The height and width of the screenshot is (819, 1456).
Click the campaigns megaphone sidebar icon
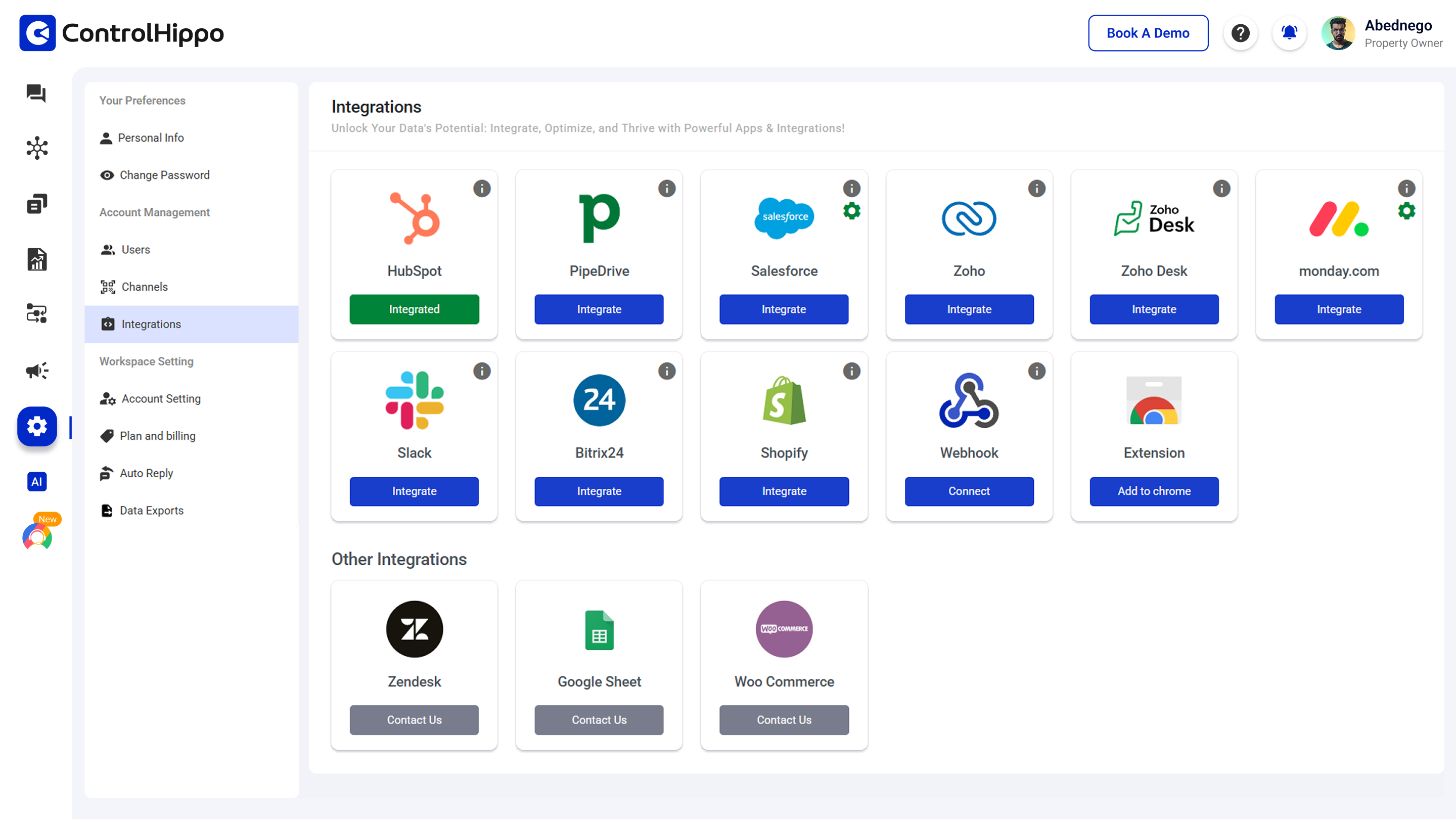coord(37,371)
